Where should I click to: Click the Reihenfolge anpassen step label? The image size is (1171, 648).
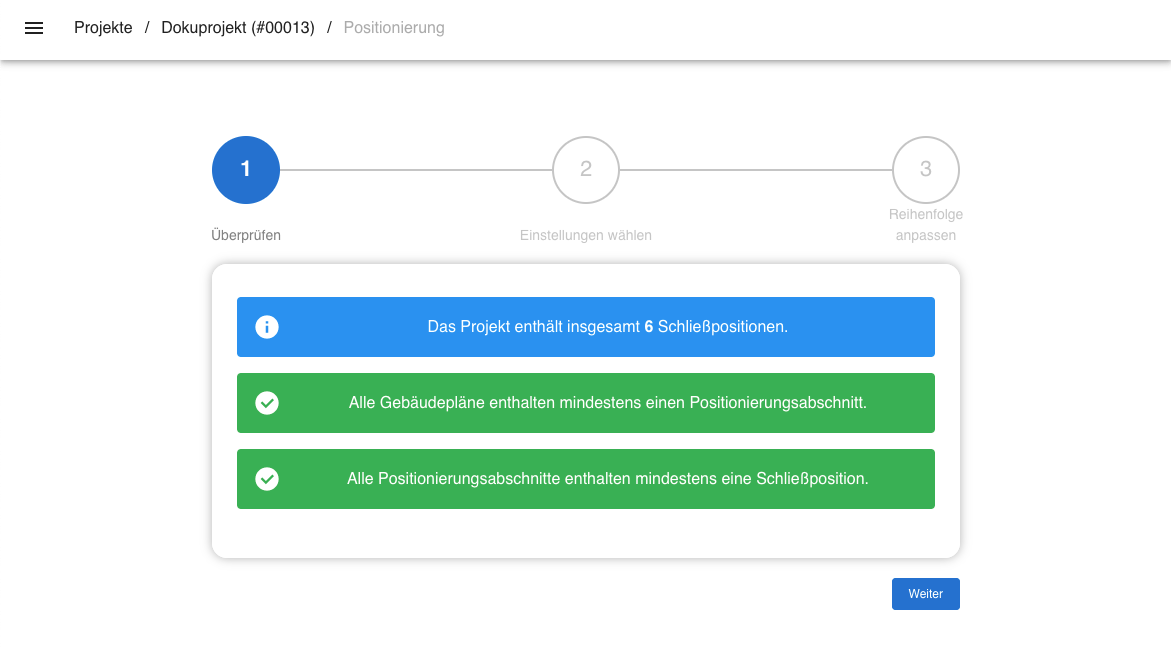925,224
